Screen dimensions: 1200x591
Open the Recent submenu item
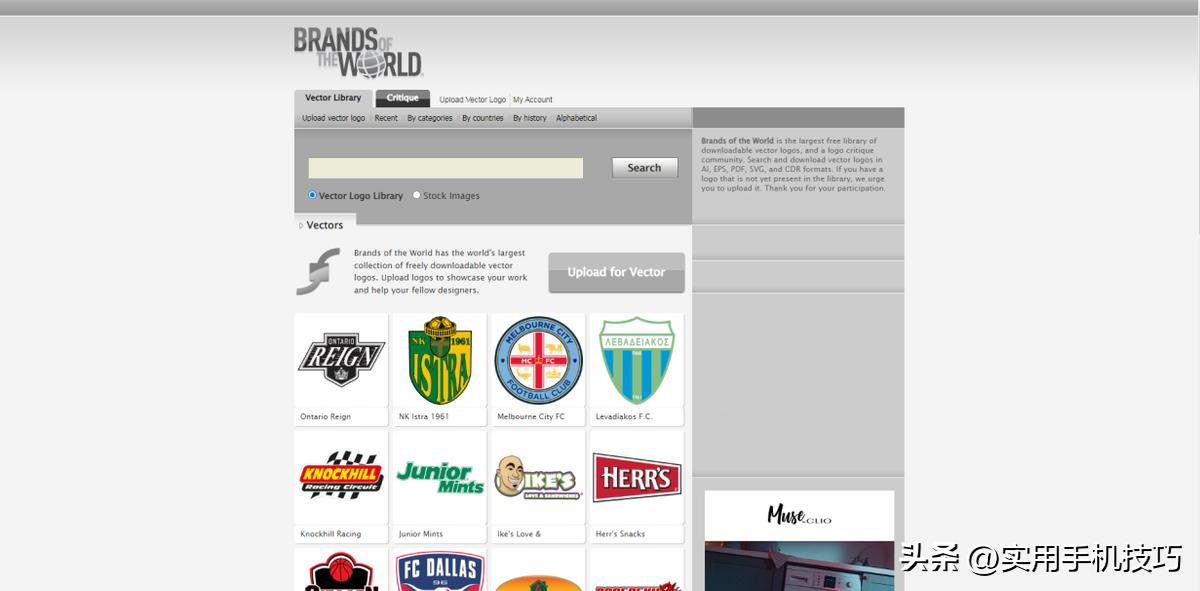click(386, 118)
